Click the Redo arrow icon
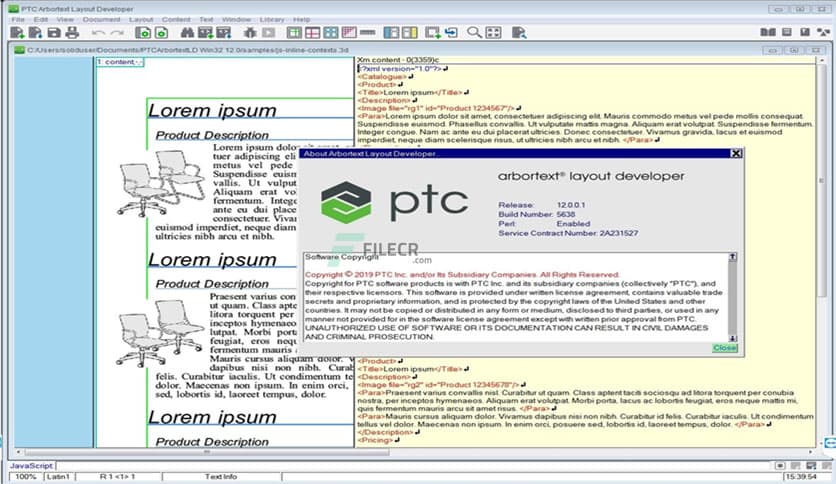Image resolution: width=836 pixels, height=484 pixels. coord(117,33)
